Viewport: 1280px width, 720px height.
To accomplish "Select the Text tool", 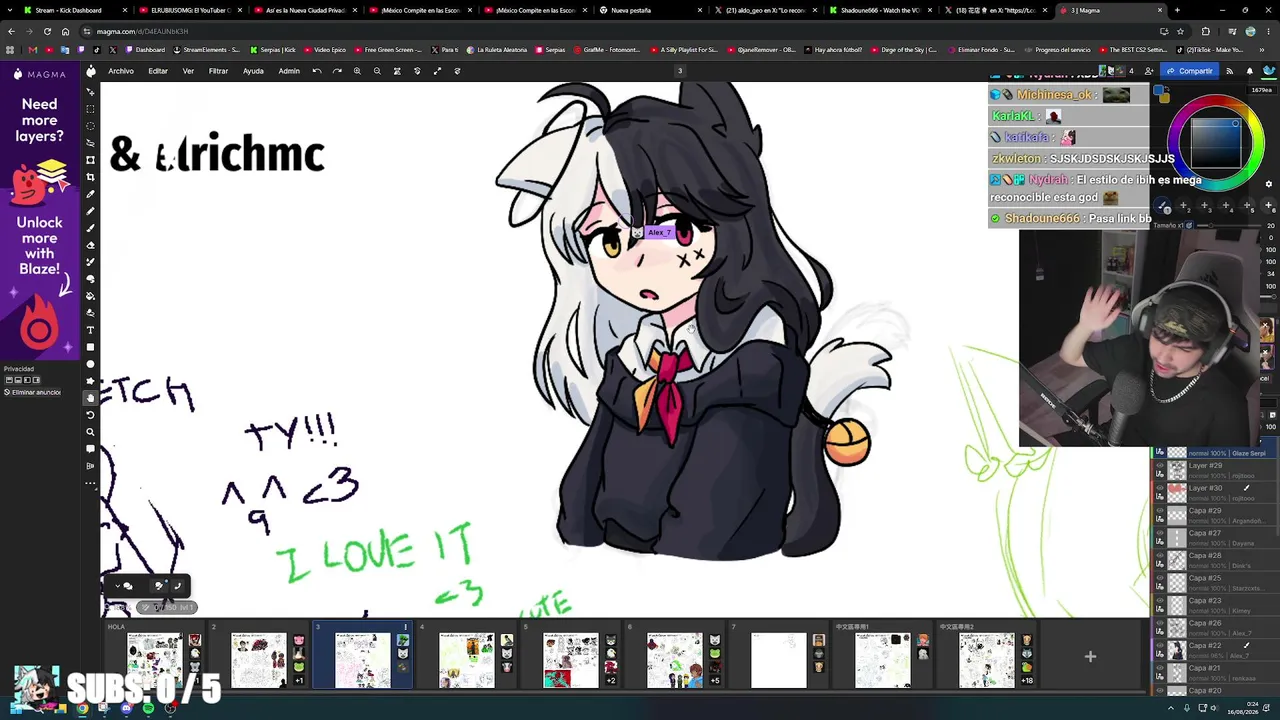I will tap(90, 330).
